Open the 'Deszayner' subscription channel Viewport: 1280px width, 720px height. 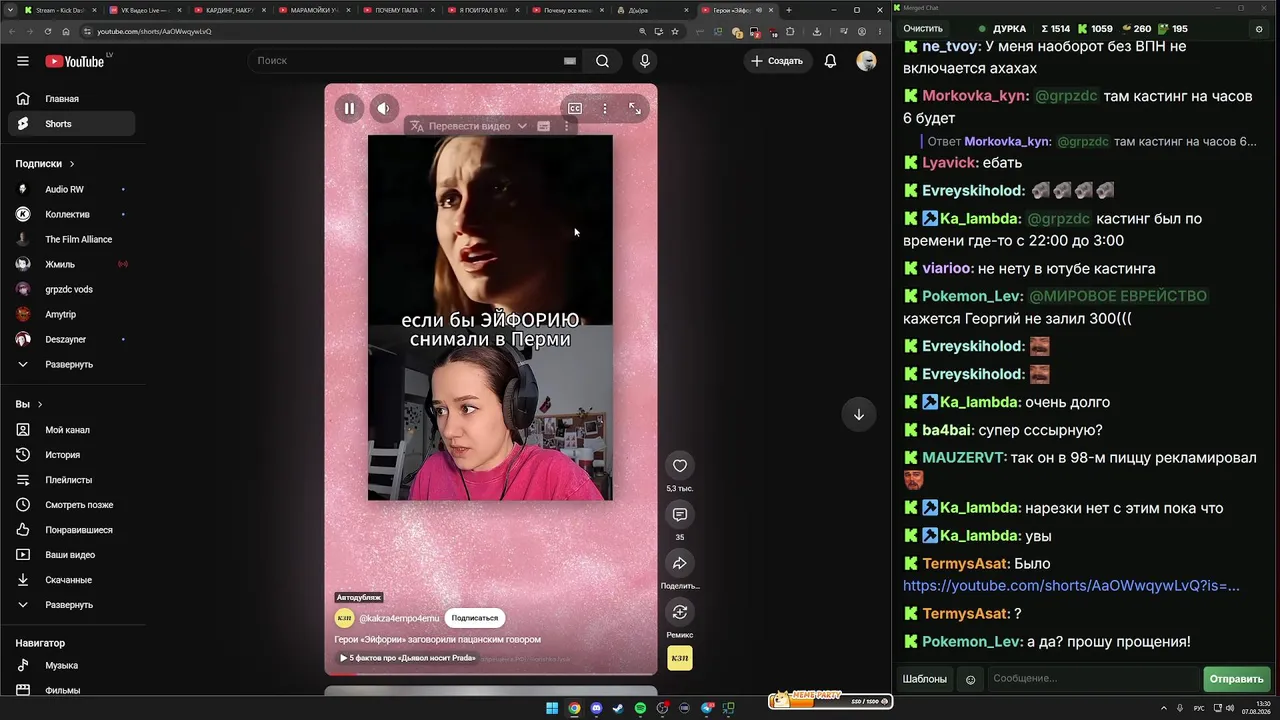(x=70, y=339)
